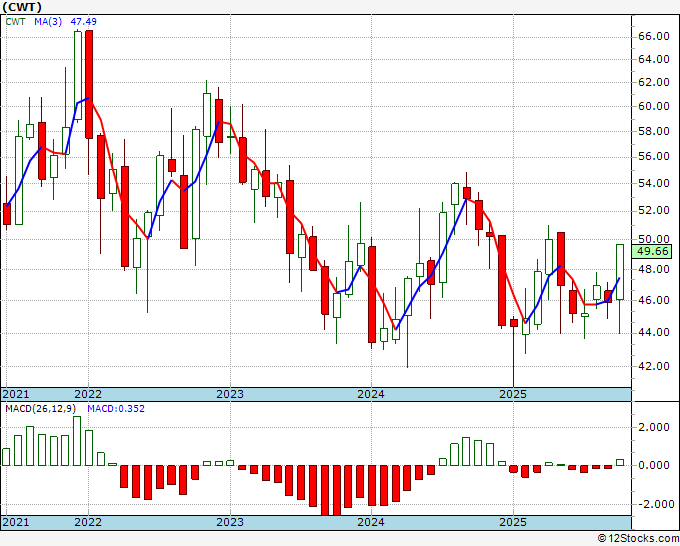Click 2021 on price chart time axis

tap(16, 394)
